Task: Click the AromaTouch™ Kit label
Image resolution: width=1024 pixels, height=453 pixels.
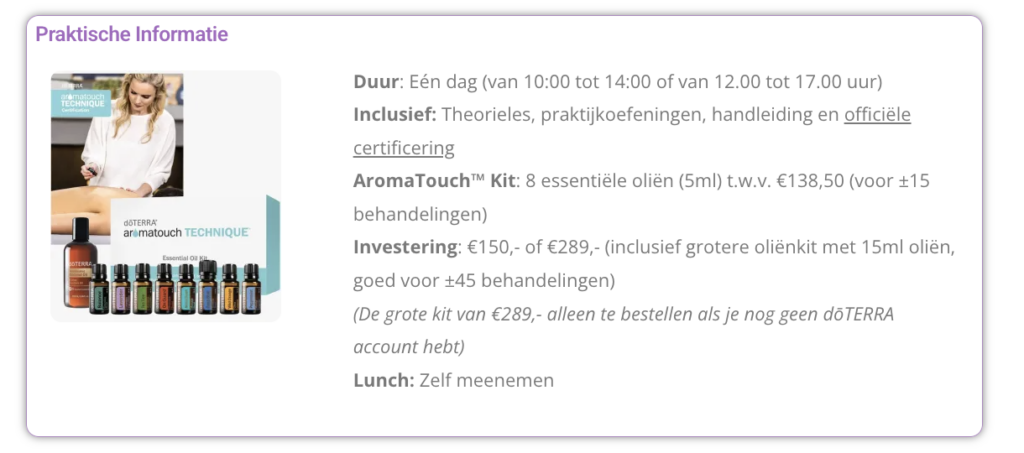Action: (x=435, y=181)
